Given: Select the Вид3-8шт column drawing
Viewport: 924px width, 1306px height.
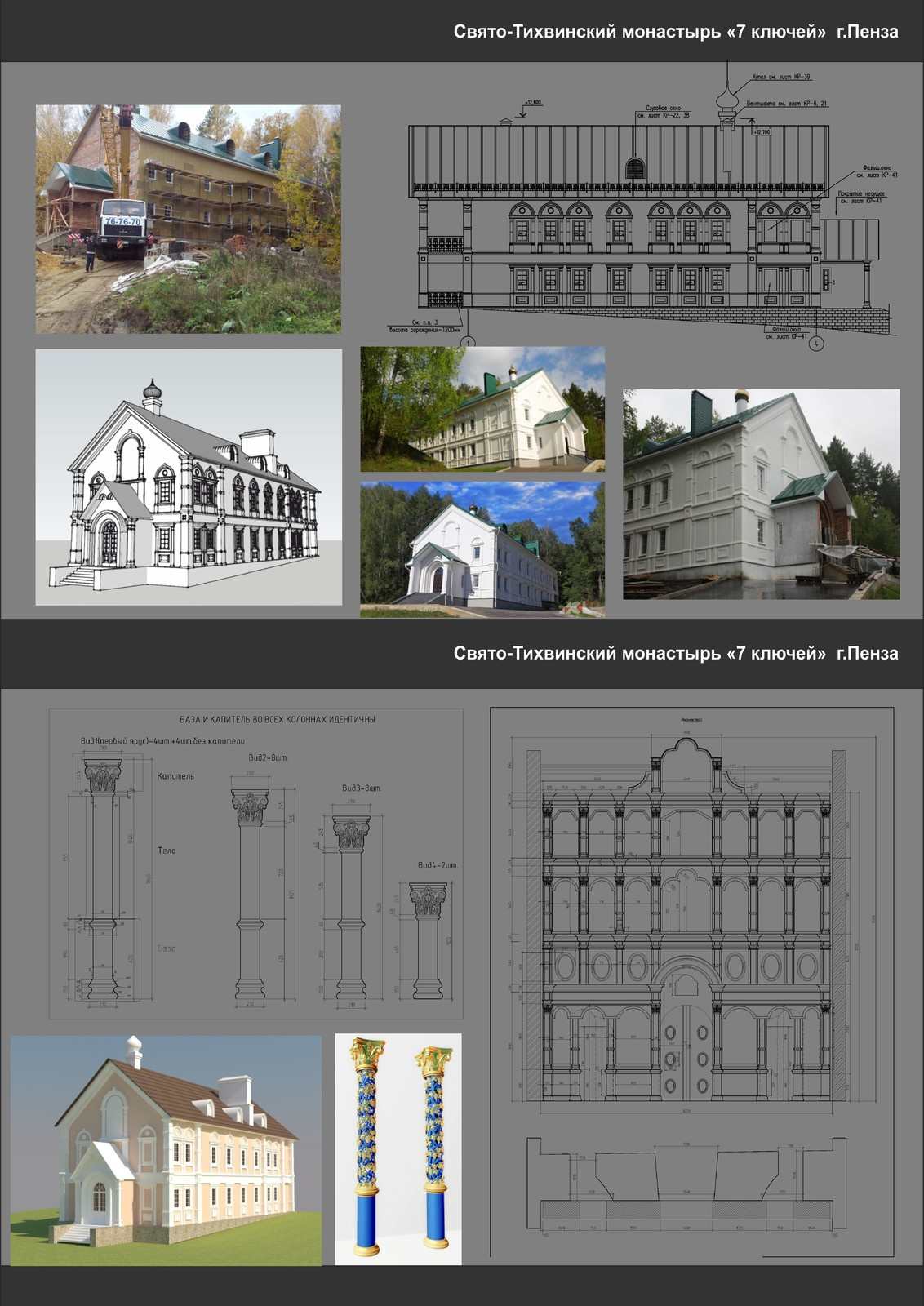Looking at the screenshot, I should (351, 906).
